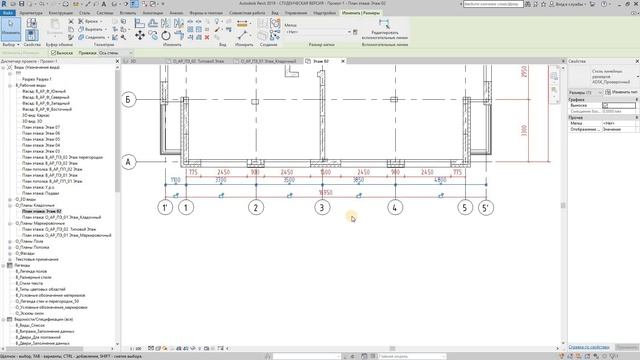Toggle the Выноска checkbox on options bar
Viewport: 640px width, 360px height.
[x=53, y=53]
